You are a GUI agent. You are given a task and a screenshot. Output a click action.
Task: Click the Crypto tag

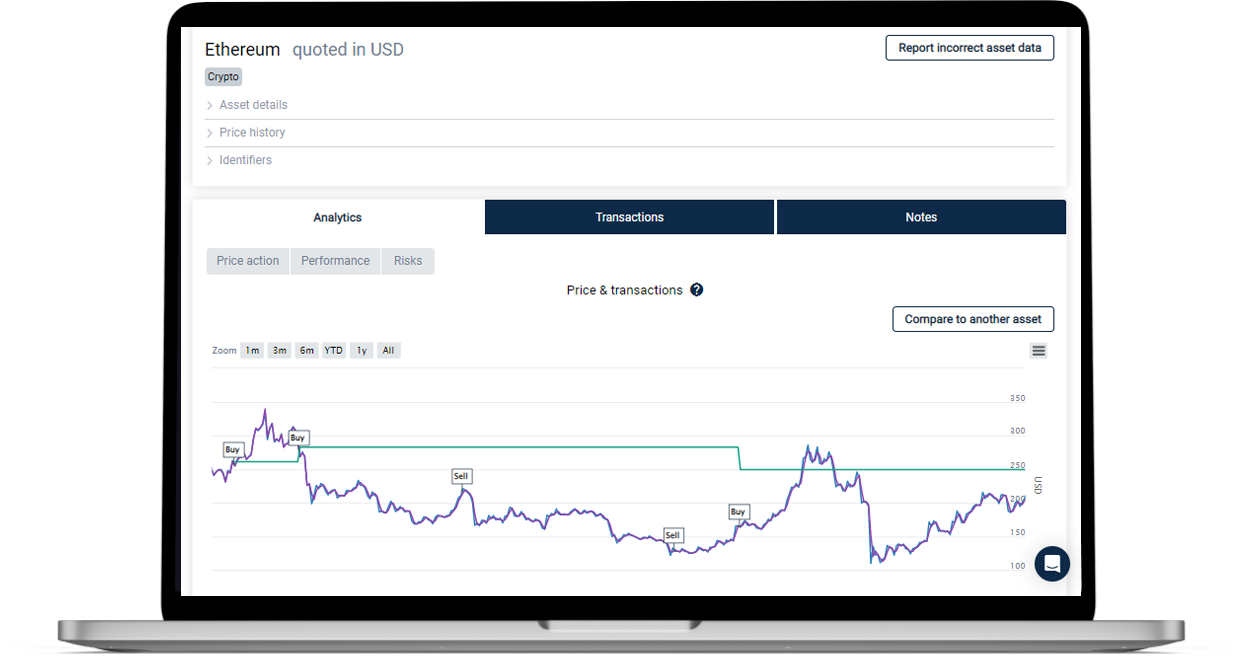coord(223,77)
